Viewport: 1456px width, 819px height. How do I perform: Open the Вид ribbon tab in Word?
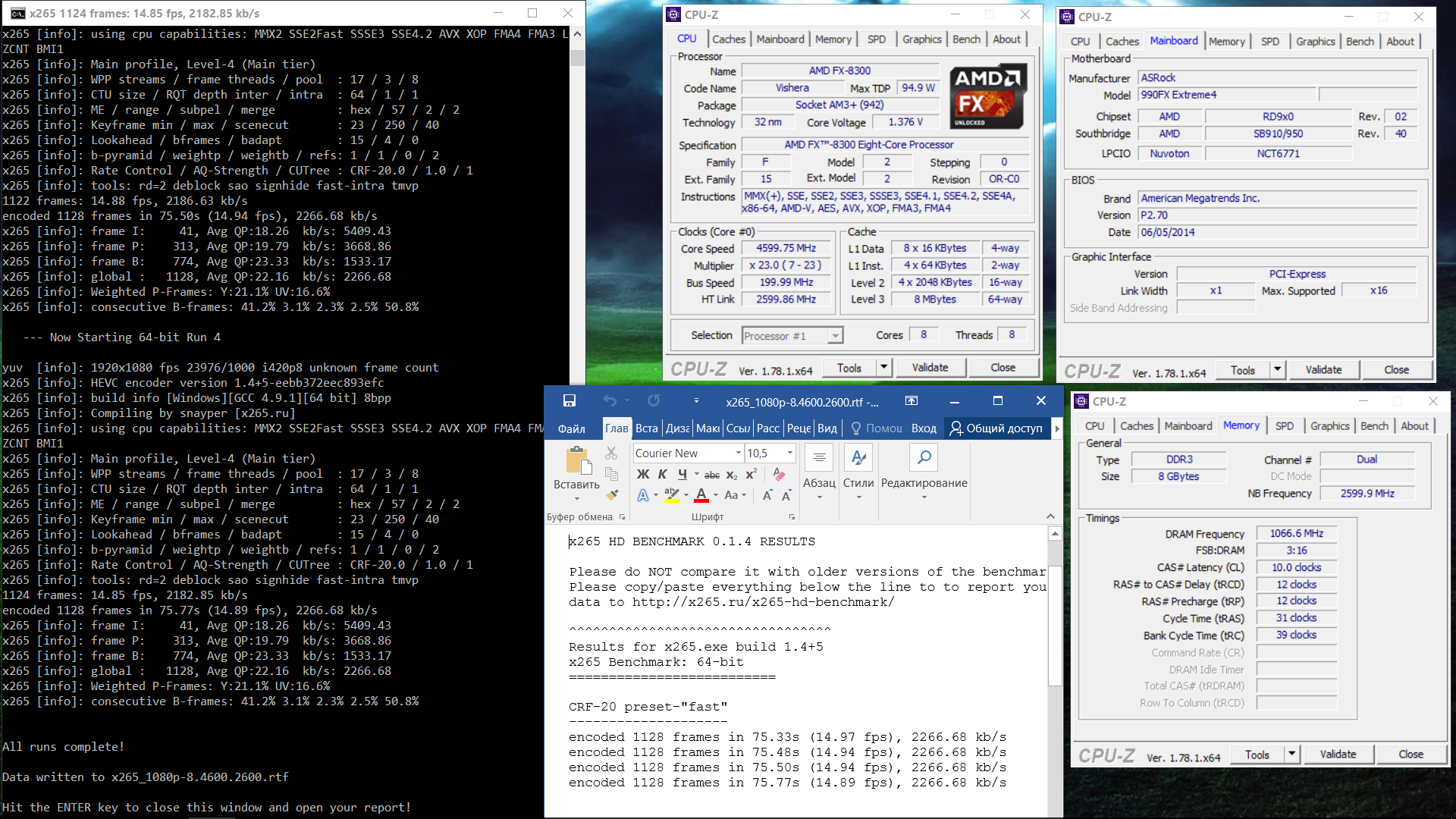click(827, 428)
